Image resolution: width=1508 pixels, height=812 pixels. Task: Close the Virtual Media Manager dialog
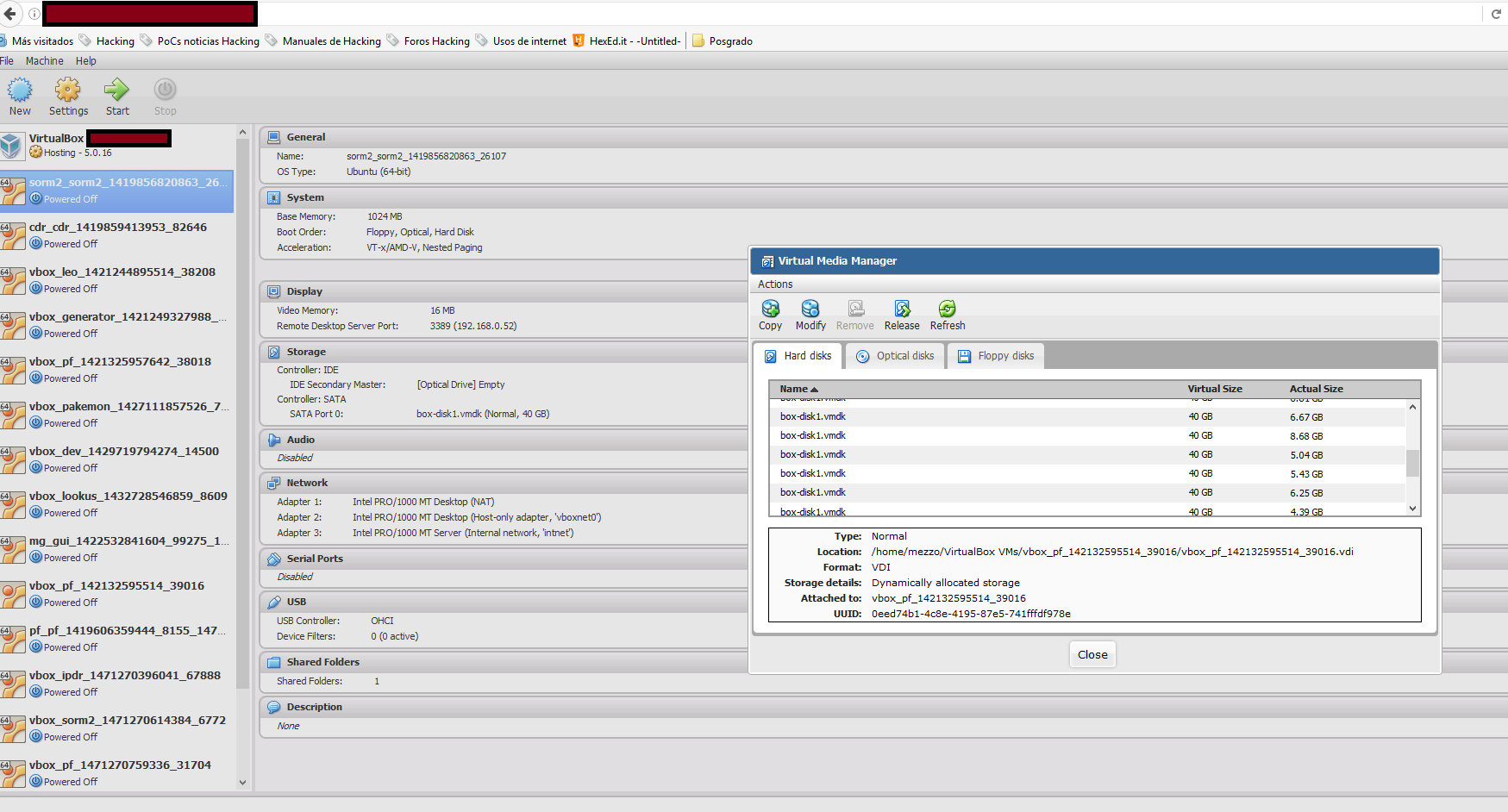point(1092,655)
